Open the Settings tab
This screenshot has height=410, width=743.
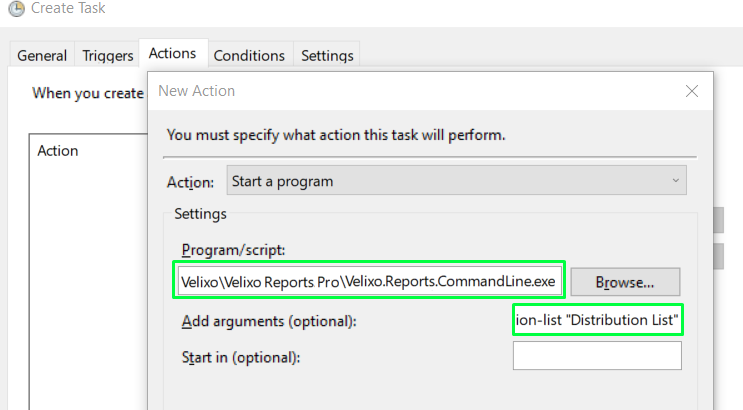(327, 55)
